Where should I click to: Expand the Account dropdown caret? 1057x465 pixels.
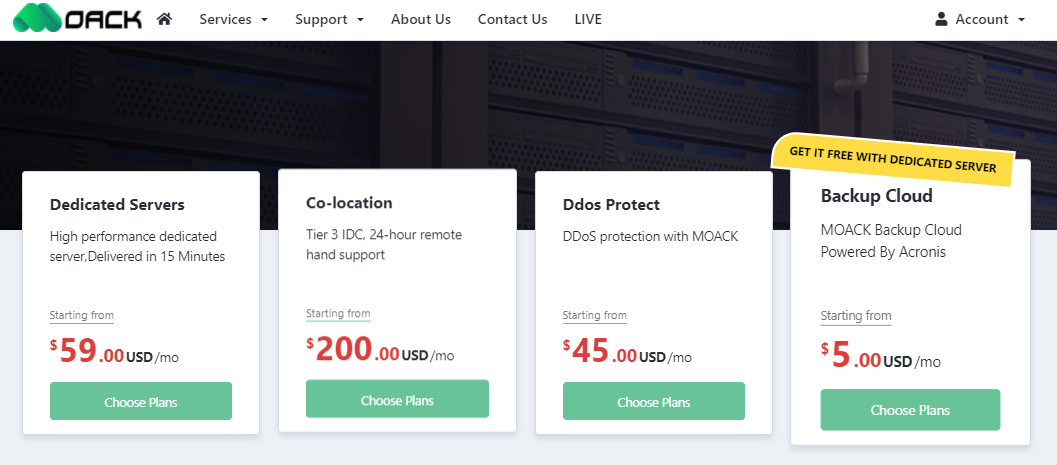pyautogui.click(x=1021, y=20)
